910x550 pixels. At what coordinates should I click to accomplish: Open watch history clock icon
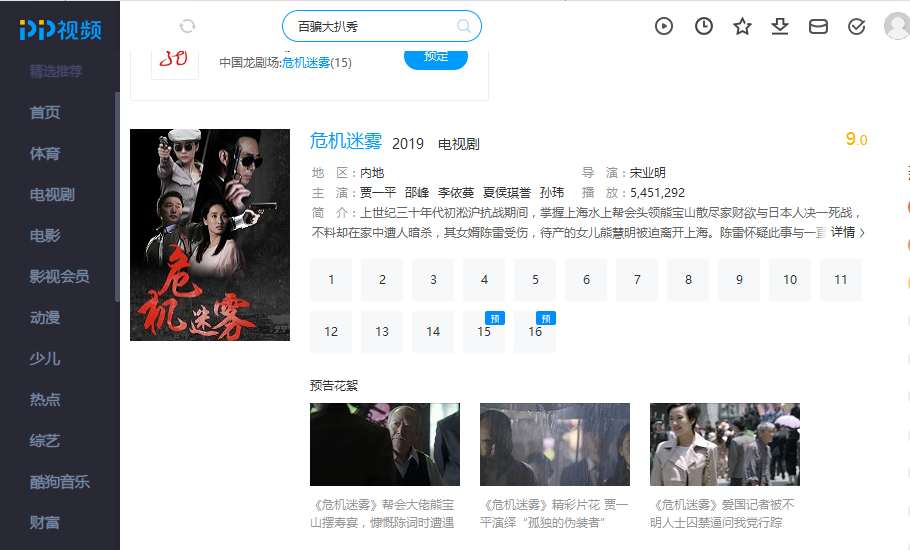coord(703,26)
